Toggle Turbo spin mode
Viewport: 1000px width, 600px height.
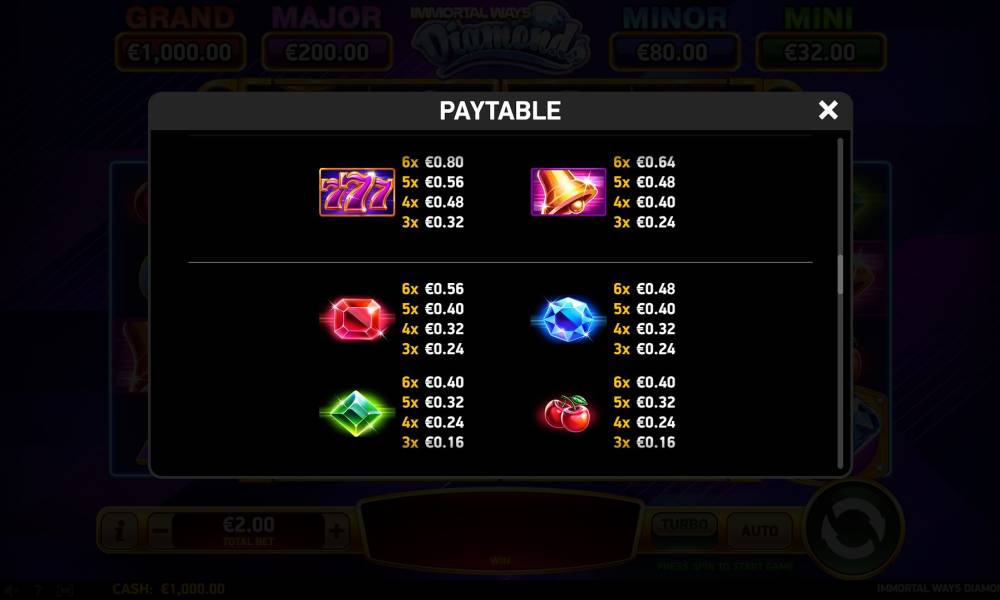[x=684, y=525]
